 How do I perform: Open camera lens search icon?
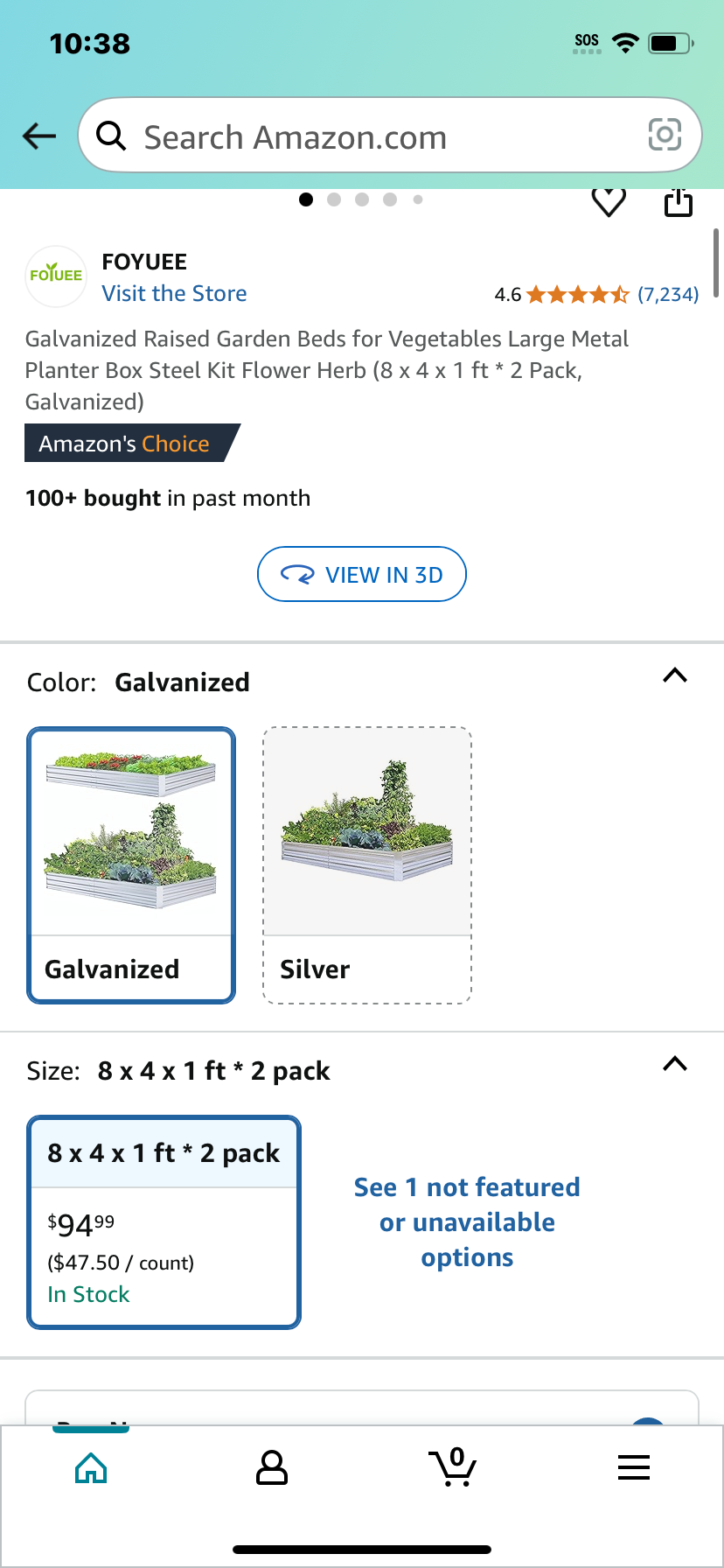tap(665, 135)
